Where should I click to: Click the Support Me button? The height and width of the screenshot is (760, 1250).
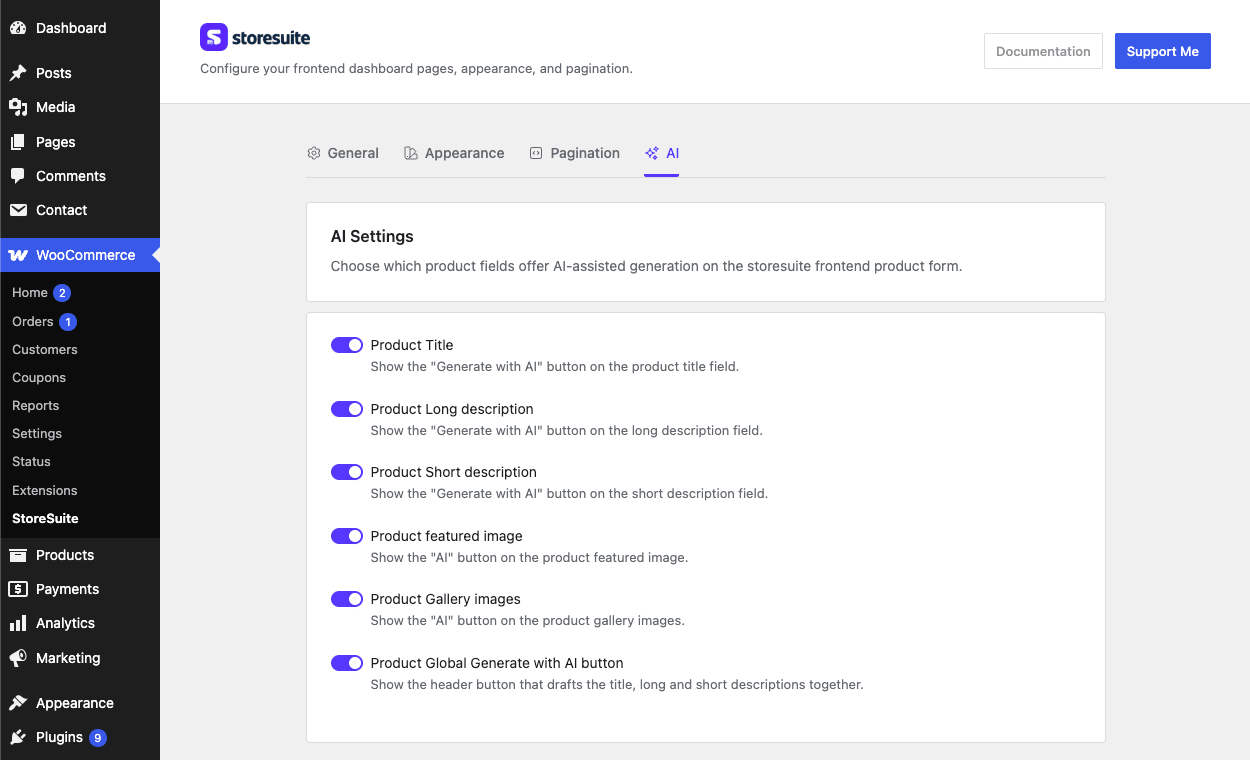pos(1163,51)
